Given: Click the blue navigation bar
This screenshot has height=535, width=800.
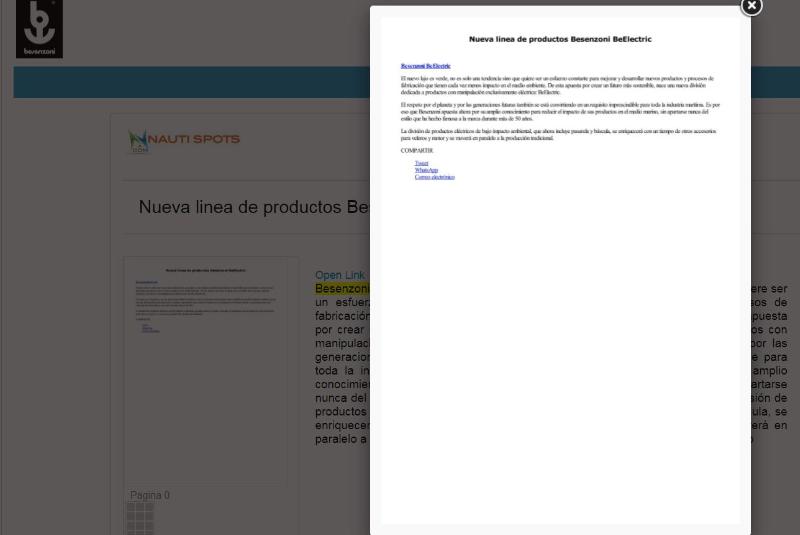Looking at the screenshot, I should click(x=190, y=82).
